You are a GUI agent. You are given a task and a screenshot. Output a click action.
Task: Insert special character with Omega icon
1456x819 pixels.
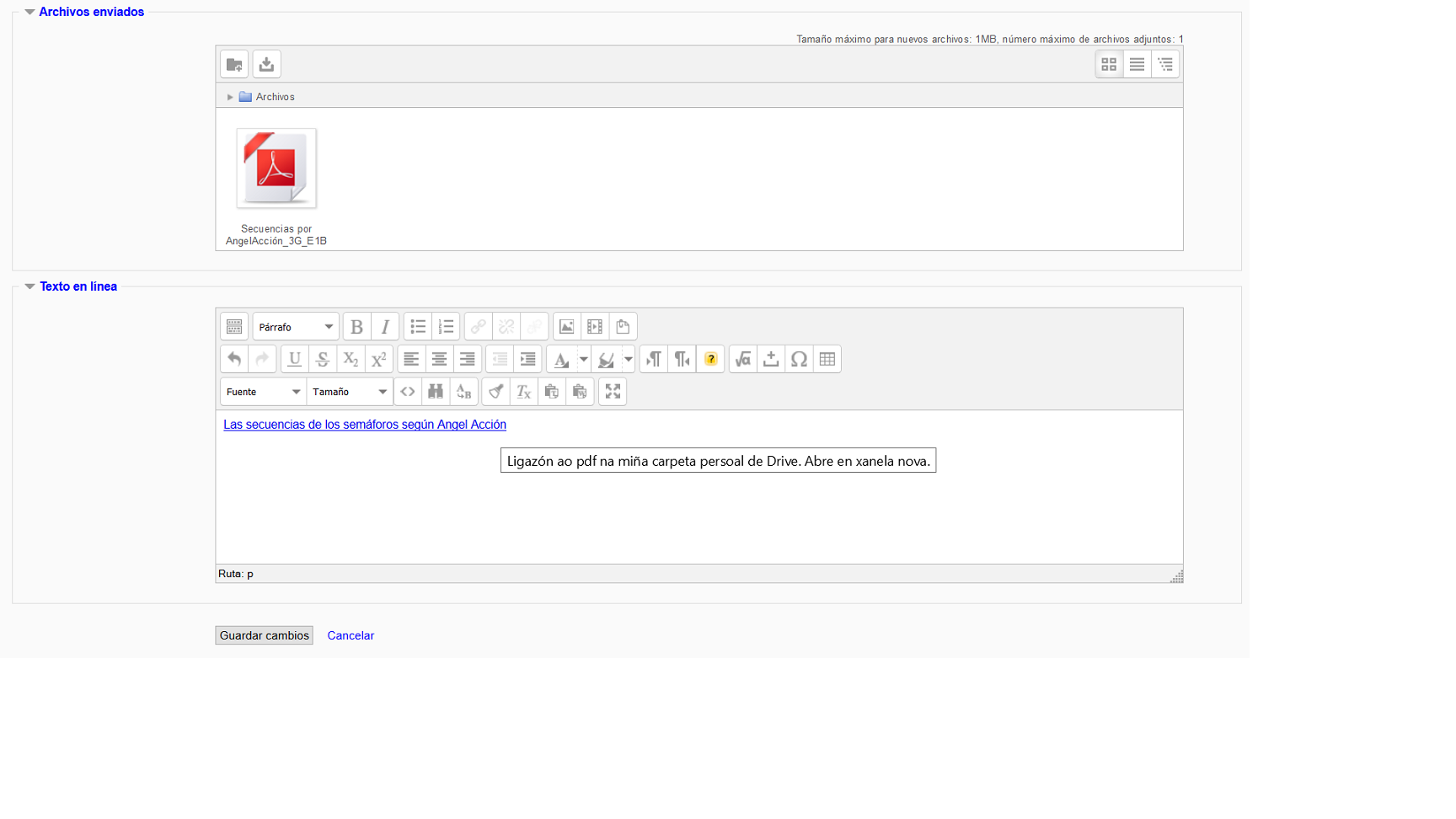pos(799,360)
